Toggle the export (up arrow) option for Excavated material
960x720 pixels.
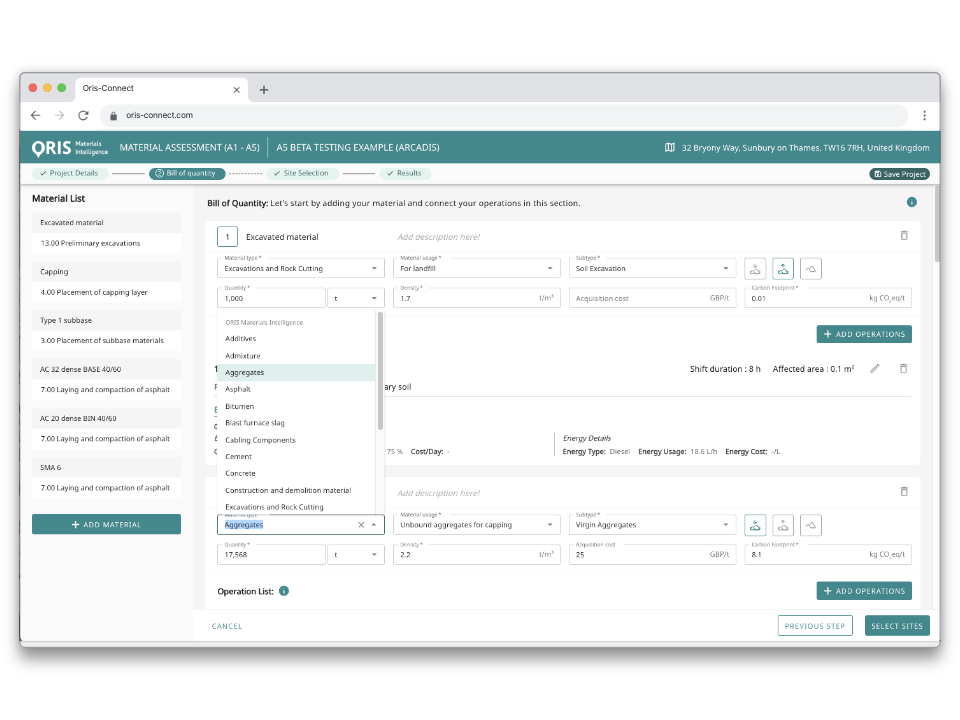click(783, 268)
